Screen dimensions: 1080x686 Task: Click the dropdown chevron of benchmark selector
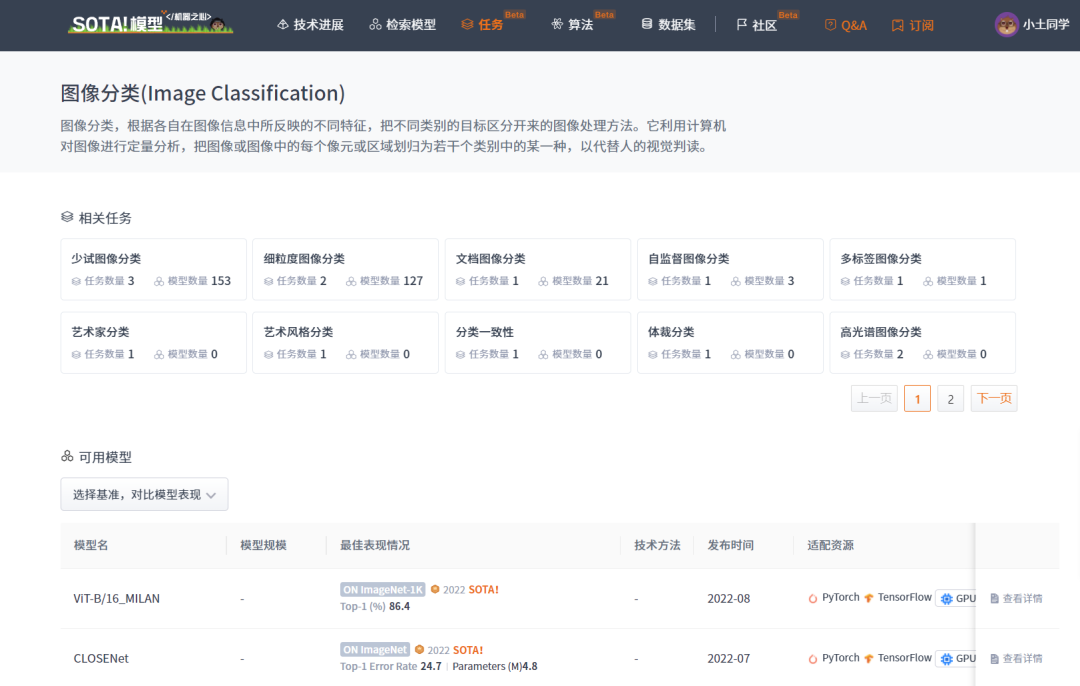211,495
